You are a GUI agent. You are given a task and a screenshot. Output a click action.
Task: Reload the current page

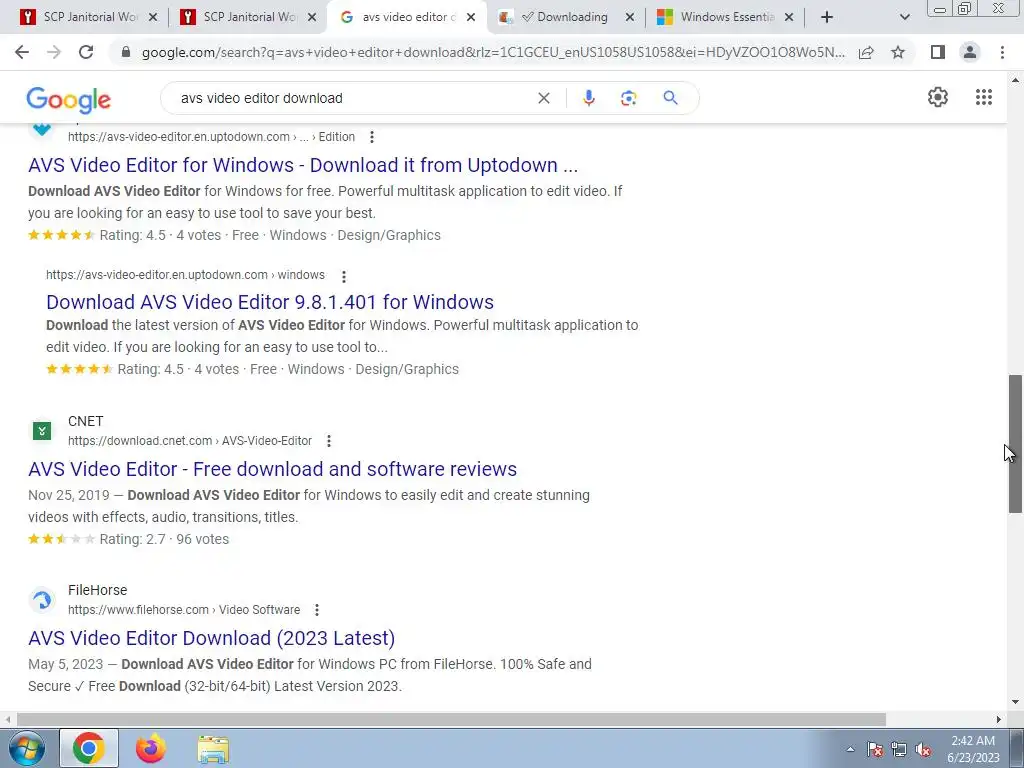click(86, 52)
